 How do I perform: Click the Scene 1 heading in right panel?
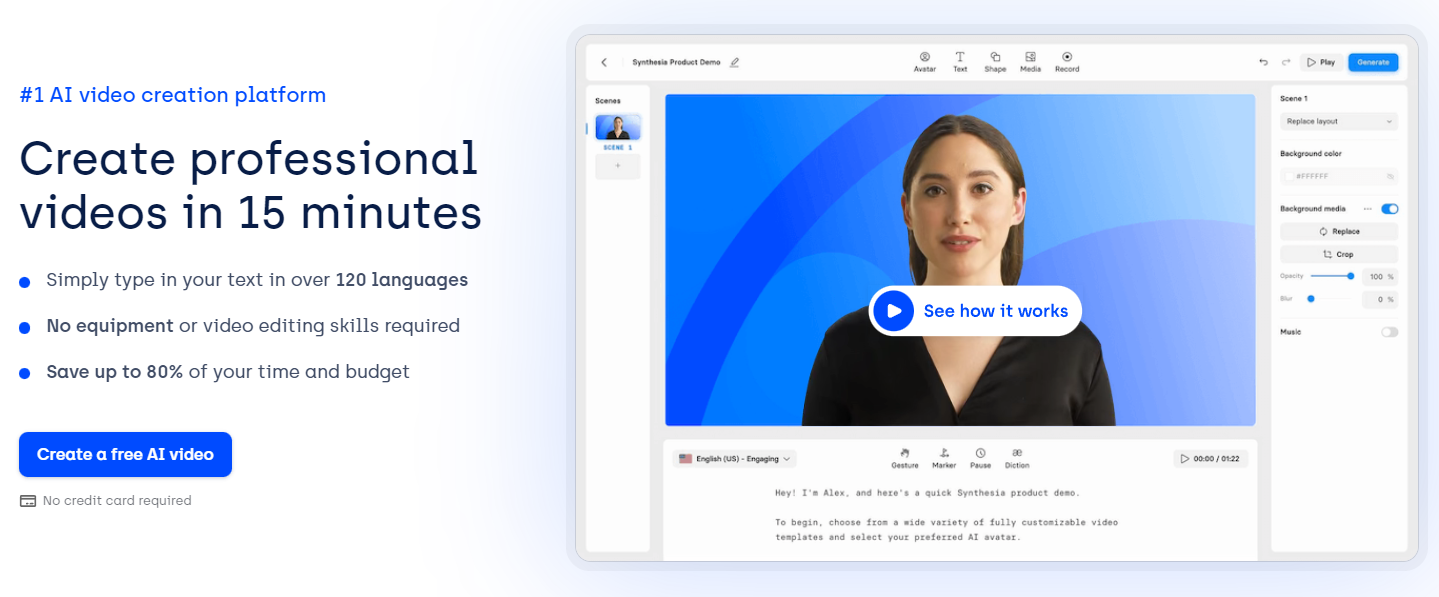click(1294, 99)
